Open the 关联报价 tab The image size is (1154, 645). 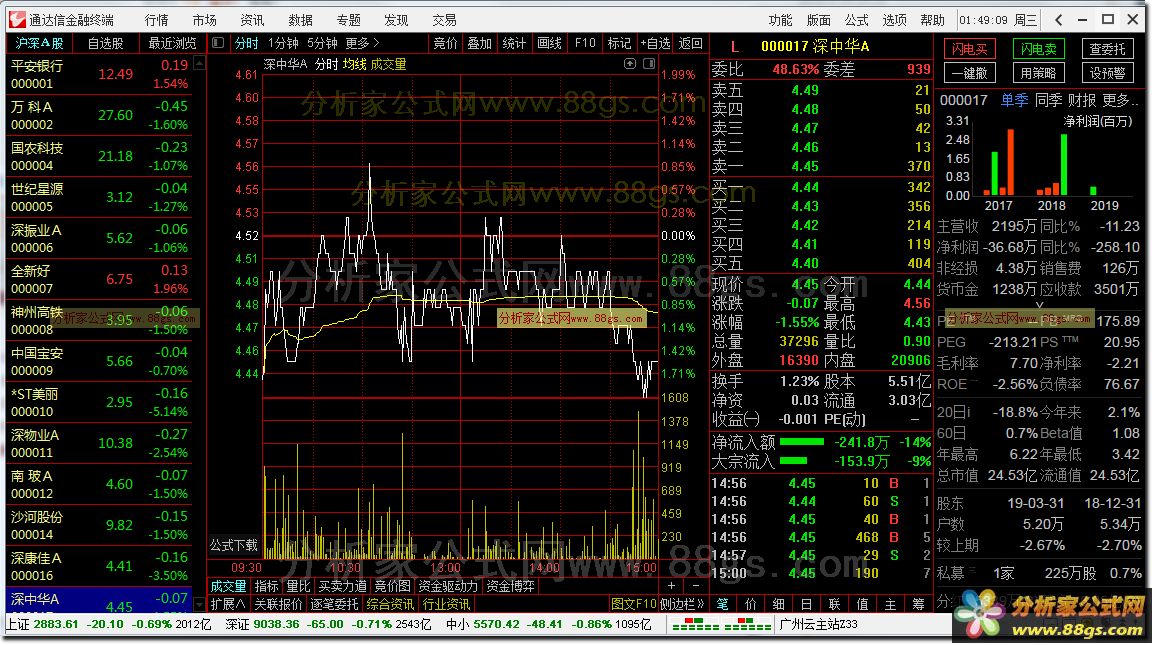point(278,604)
